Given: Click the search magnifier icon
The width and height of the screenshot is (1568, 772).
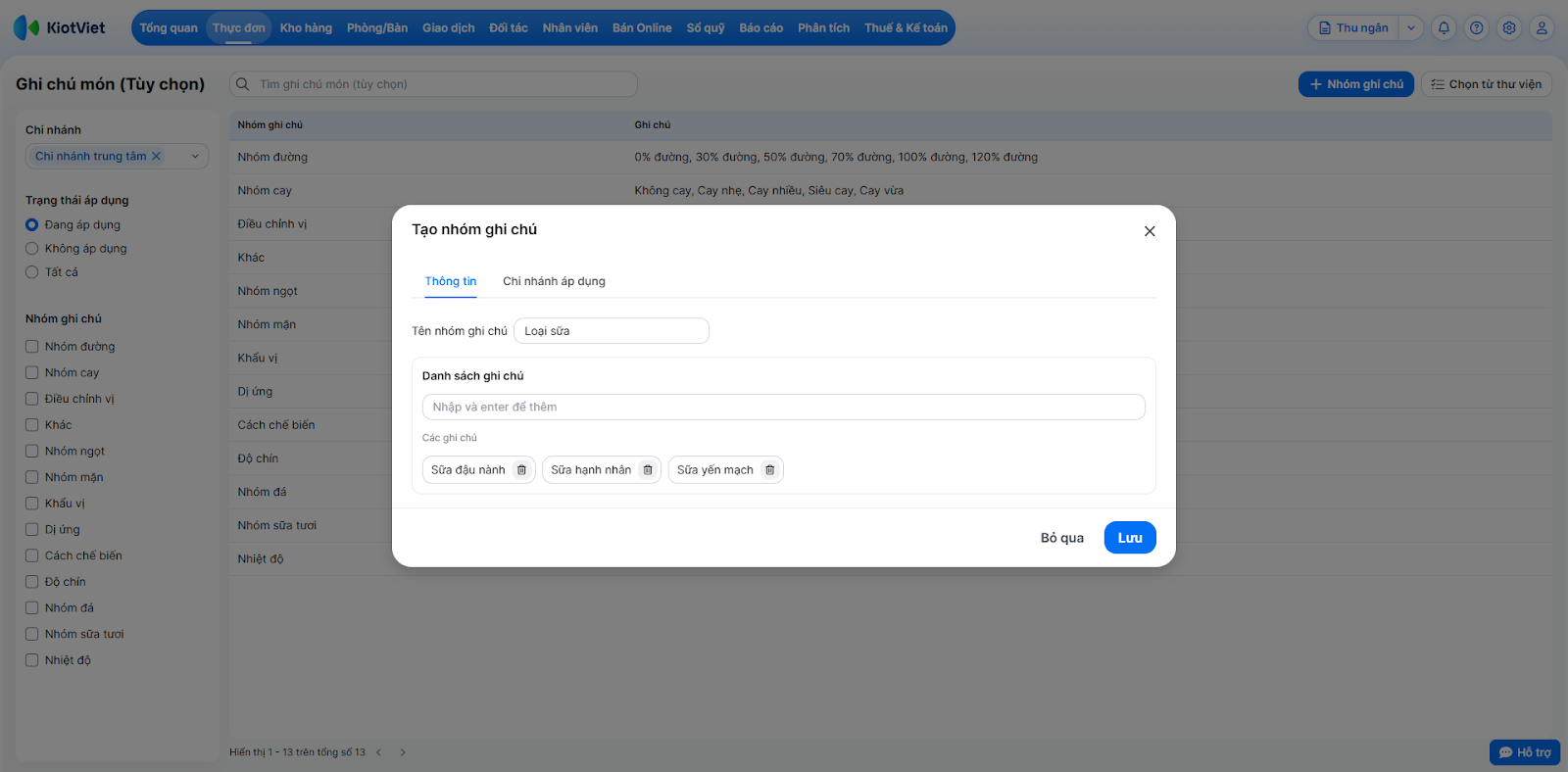Looking at the screenshot, I should 243,84.
